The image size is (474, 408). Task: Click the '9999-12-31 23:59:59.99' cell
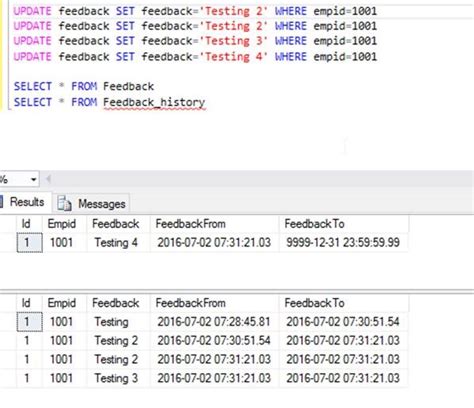click(x=343, y=243)
